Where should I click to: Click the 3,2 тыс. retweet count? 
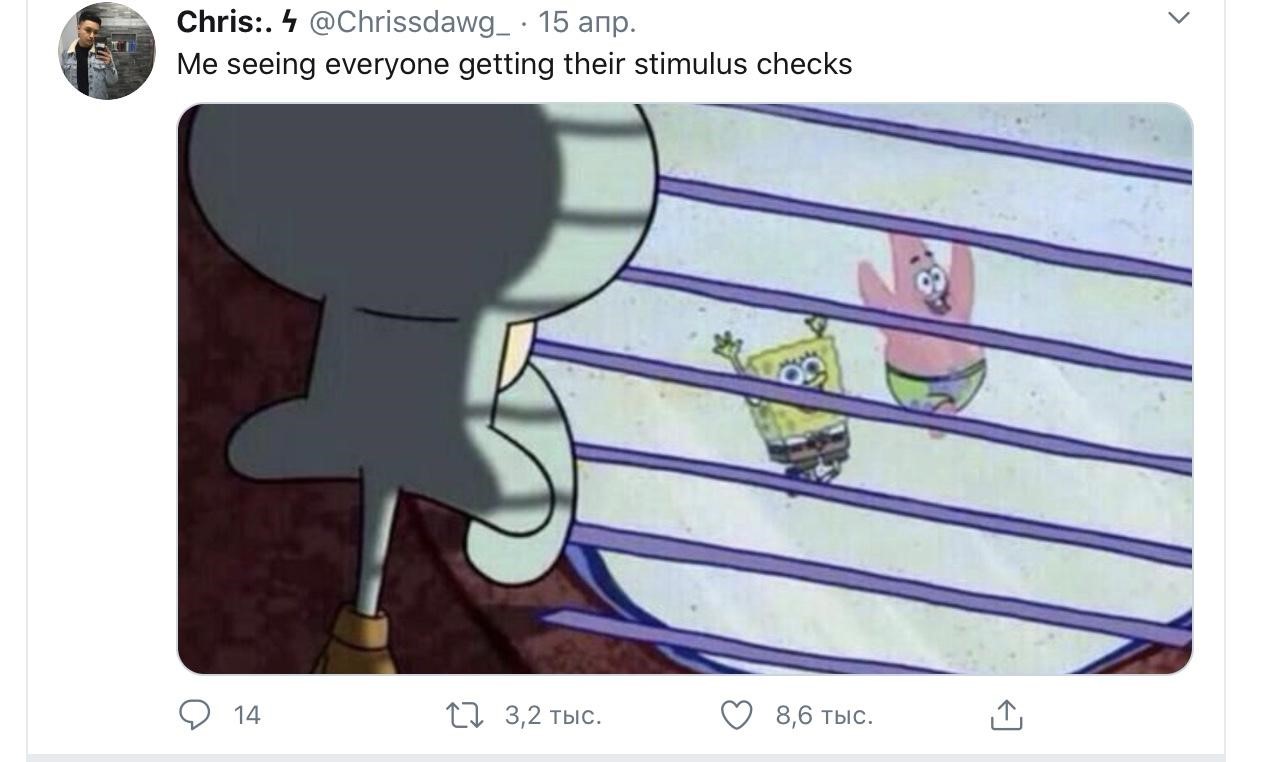[553, 715]
